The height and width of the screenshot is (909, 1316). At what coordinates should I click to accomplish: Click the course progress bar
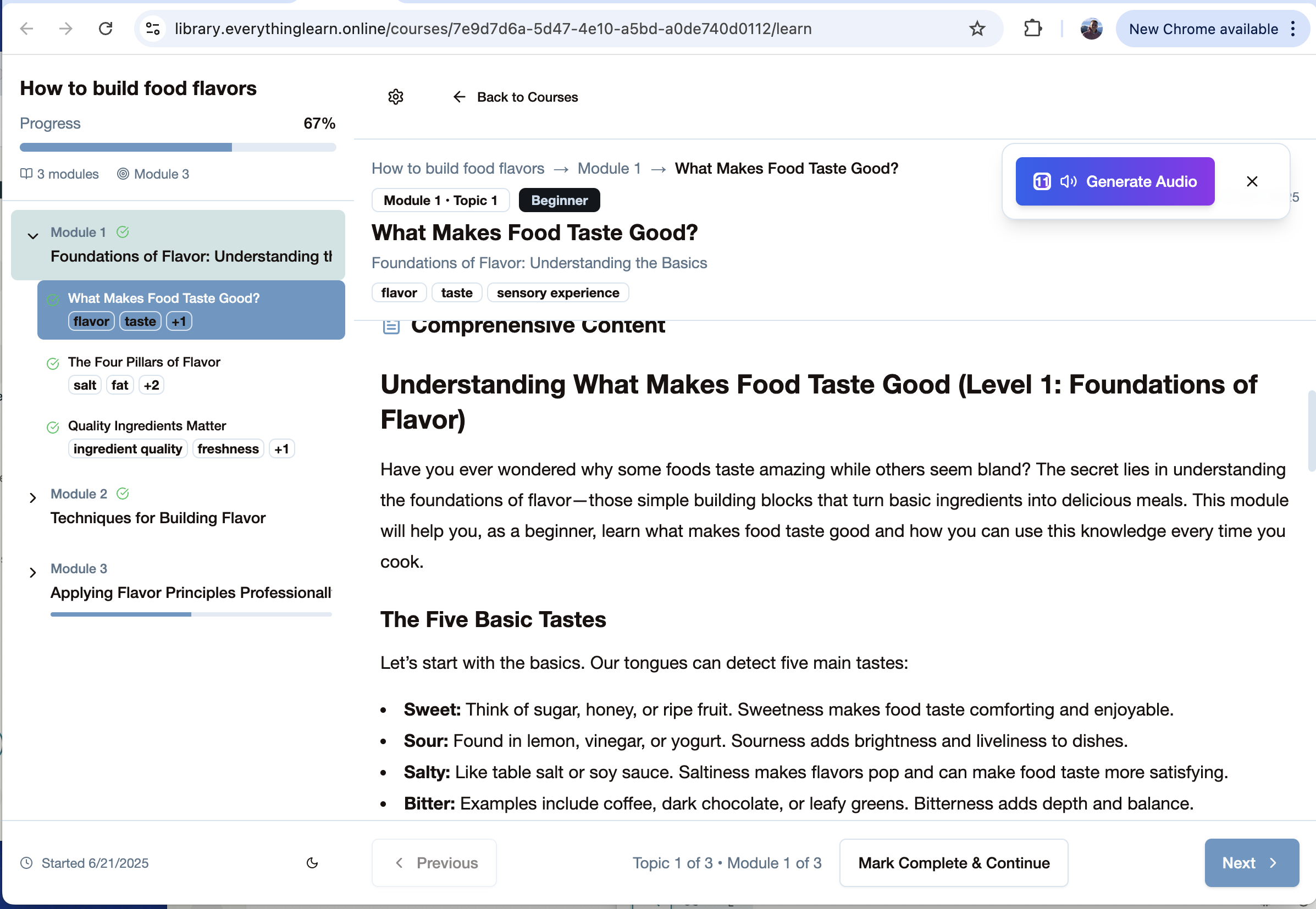(178, 147)
